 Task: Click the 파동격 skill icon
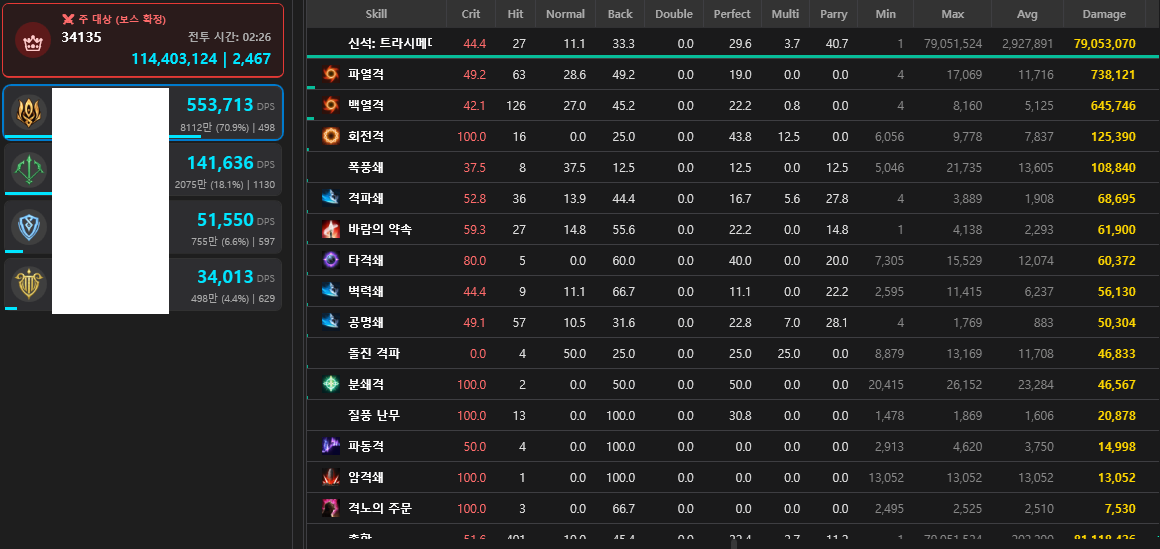pos(331,446)
